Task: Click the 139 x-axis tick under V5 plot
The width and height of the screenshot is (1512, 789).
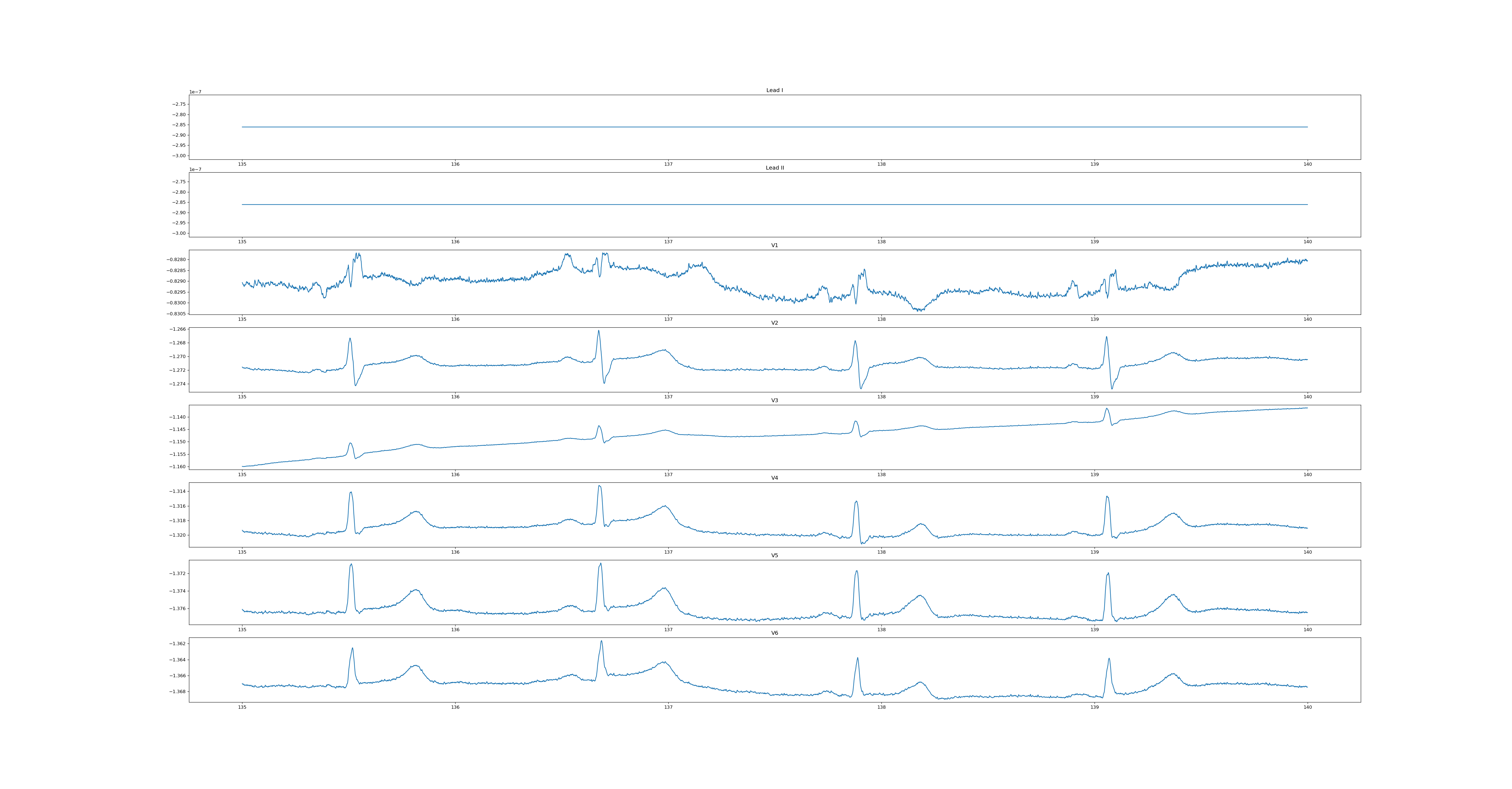Action: point(1094,629)
